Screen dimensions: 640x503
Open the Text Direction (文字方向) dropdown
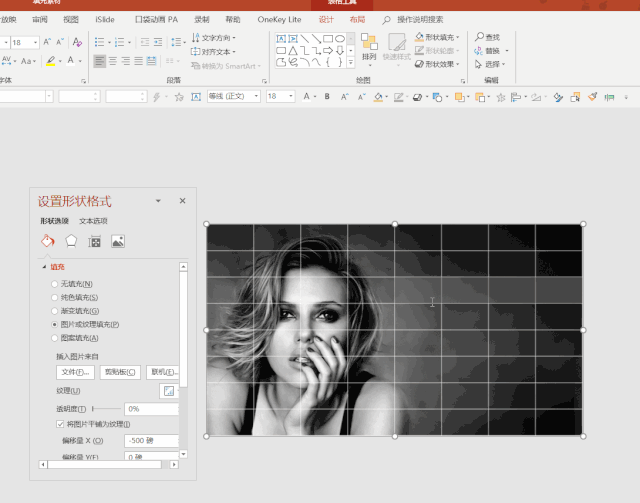214,38
